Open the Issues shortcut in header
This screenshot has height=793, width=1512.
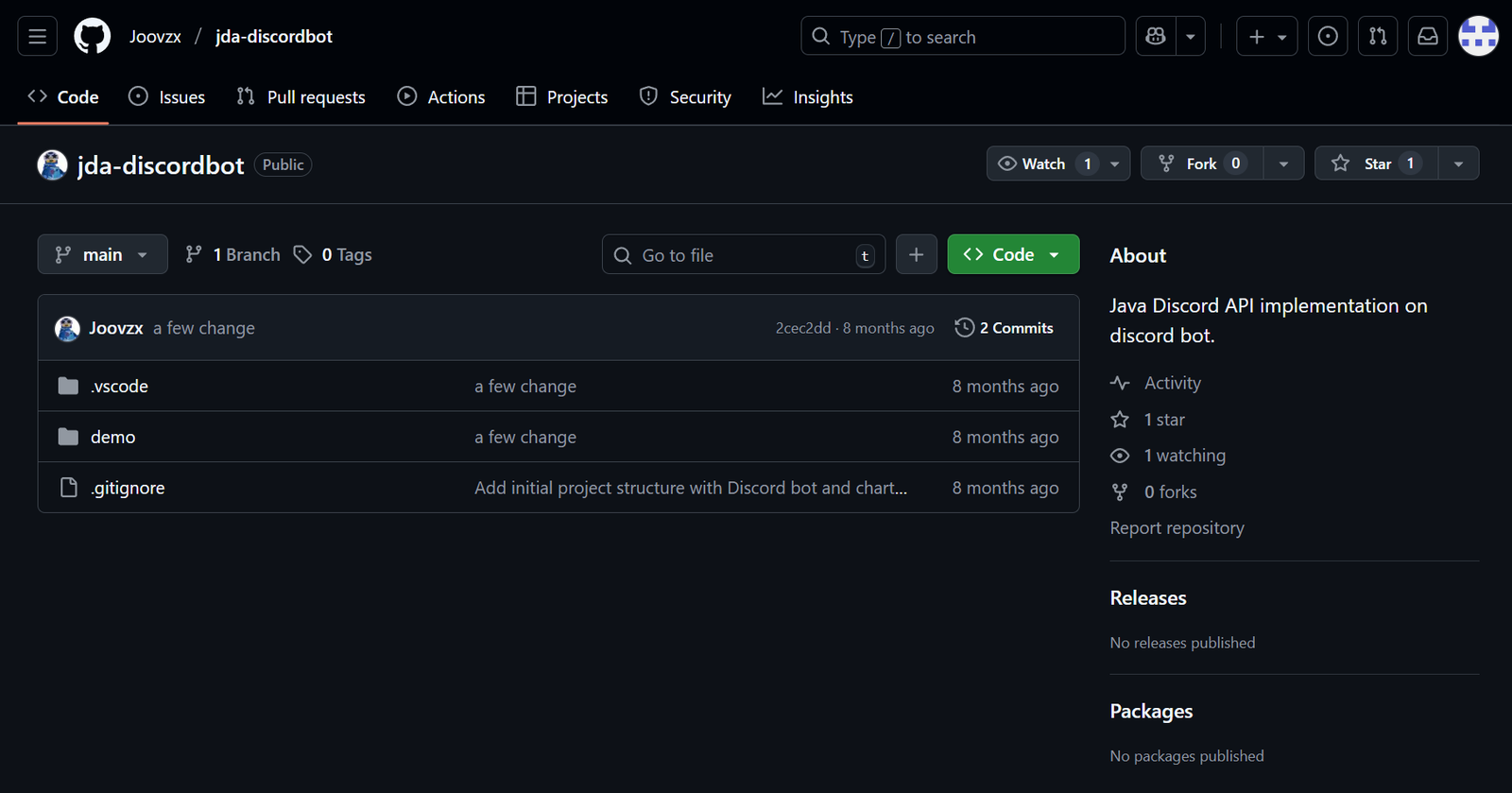[x=1328, y=37]
